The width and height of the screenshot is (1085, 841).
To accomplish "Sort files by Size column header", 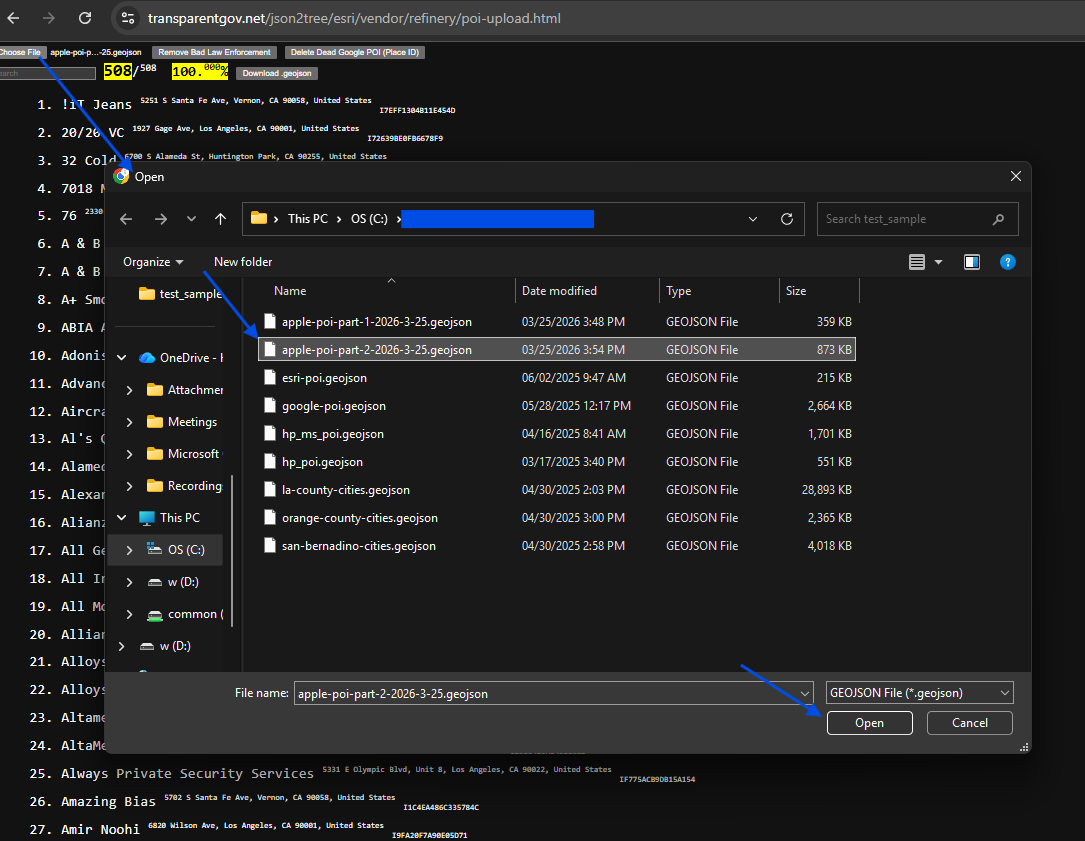I will tap(796, 291).
